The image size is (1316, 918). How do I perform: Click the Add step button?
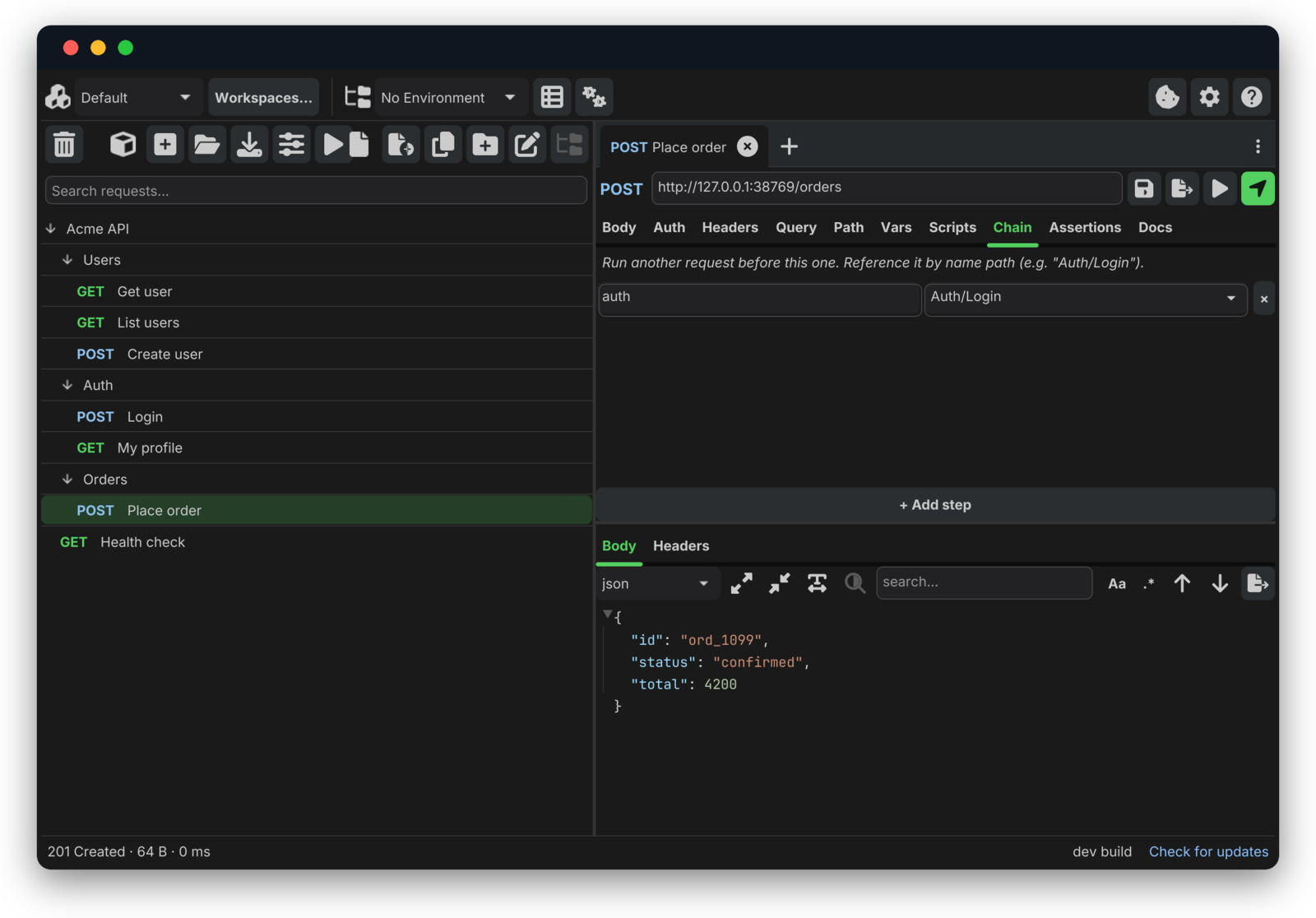(x=935, y=505)
